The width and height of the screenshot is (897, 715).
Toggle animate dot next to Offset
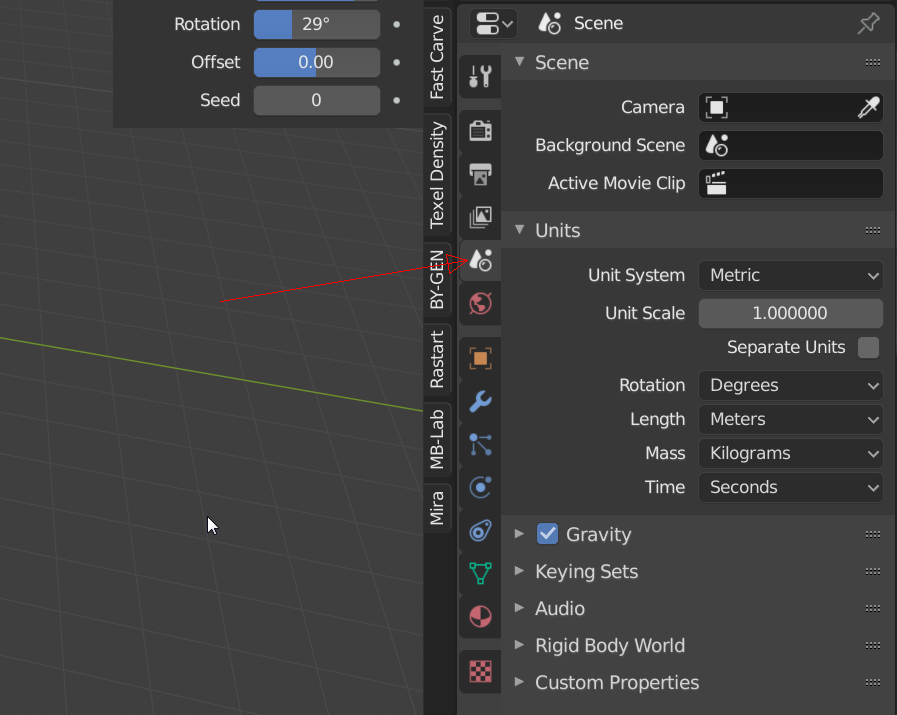click(x=396, y=62)
